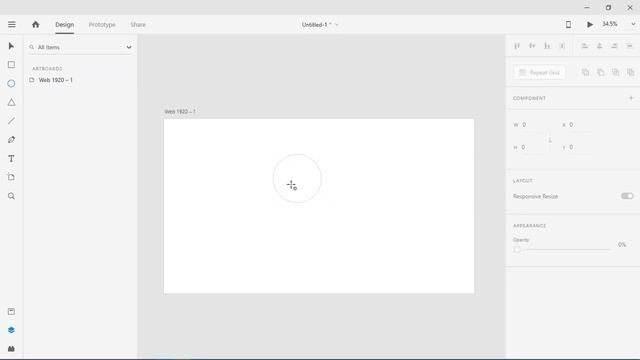Click the boolean Exclude Overlap icon

[x=631, y=73]
